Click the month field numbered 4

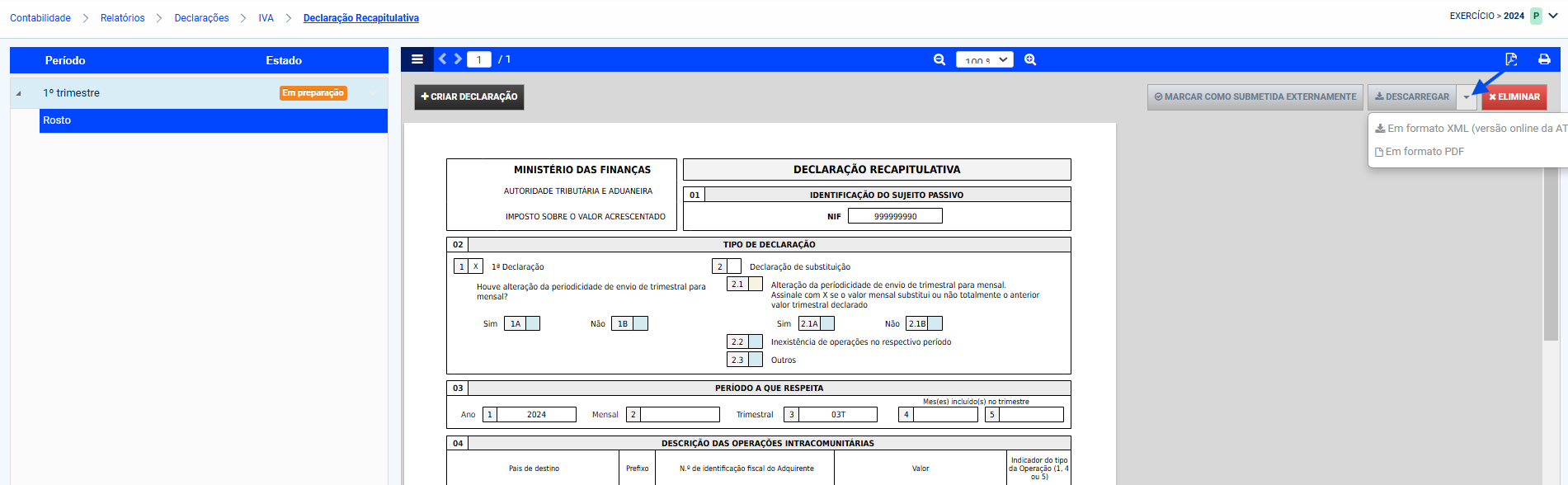945,414
